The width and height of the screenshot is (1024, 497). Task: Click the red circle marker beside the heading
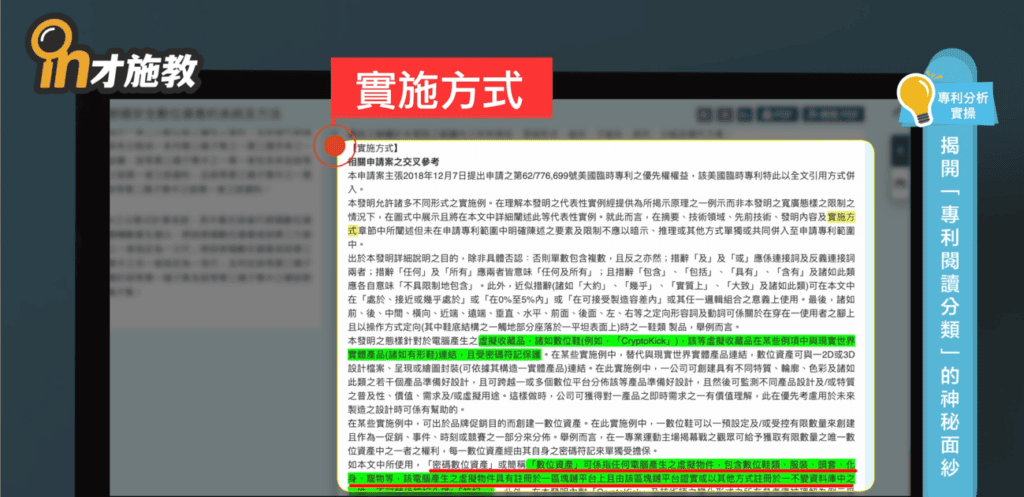point(329,146)
